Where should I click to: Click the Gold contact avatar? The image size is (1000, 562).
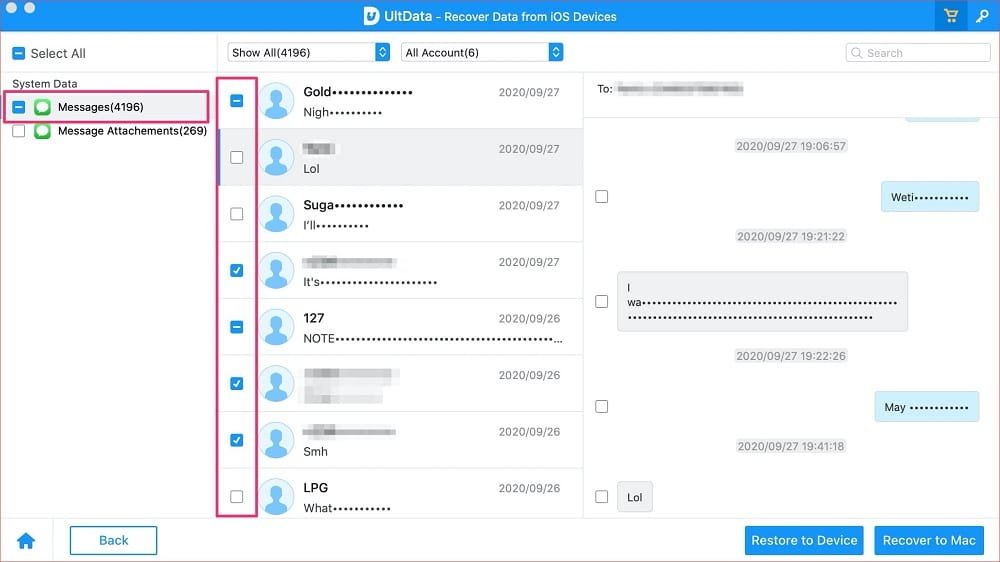[276, 101]
